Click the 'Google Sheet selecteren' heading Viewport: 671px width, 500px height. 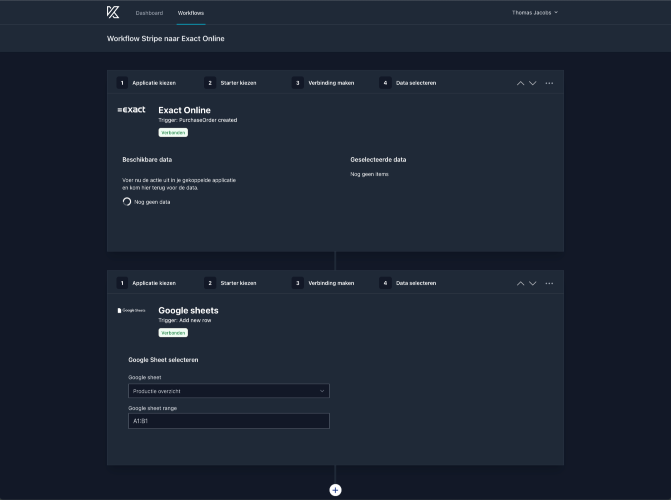tap(163, 360)
